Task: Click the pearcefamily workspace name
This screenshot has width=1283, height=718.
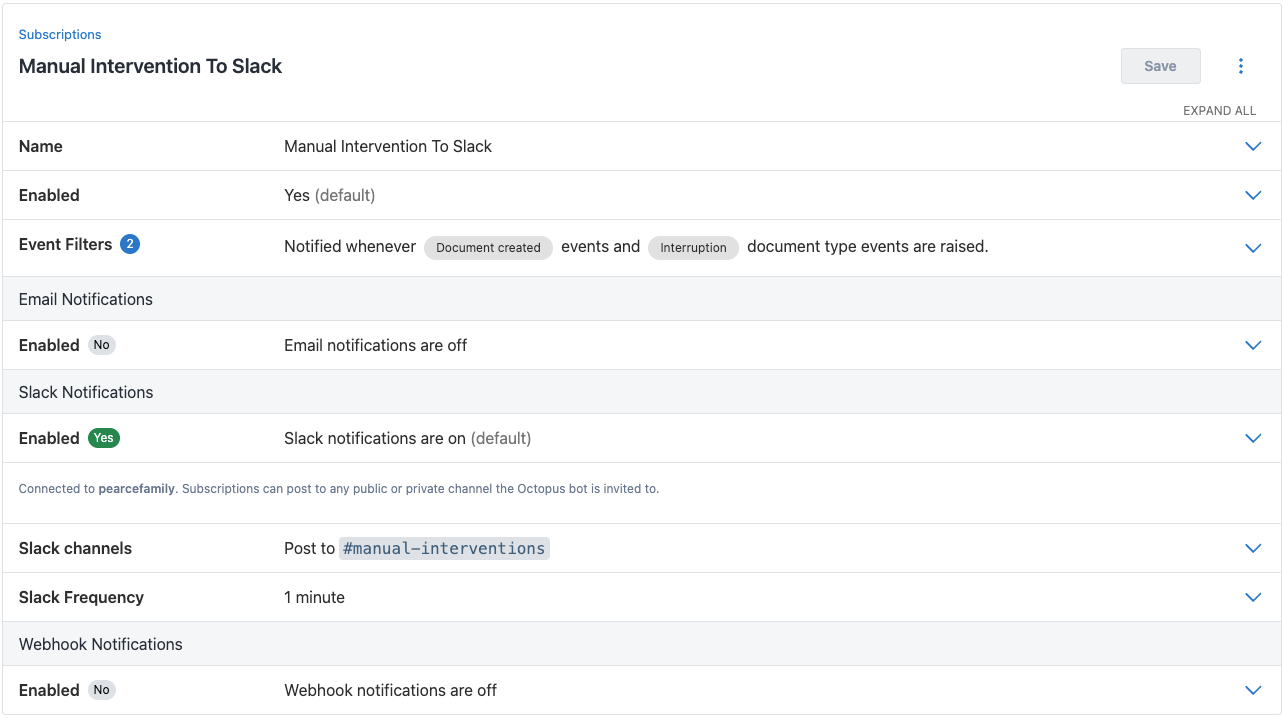Action: [137, 489]
